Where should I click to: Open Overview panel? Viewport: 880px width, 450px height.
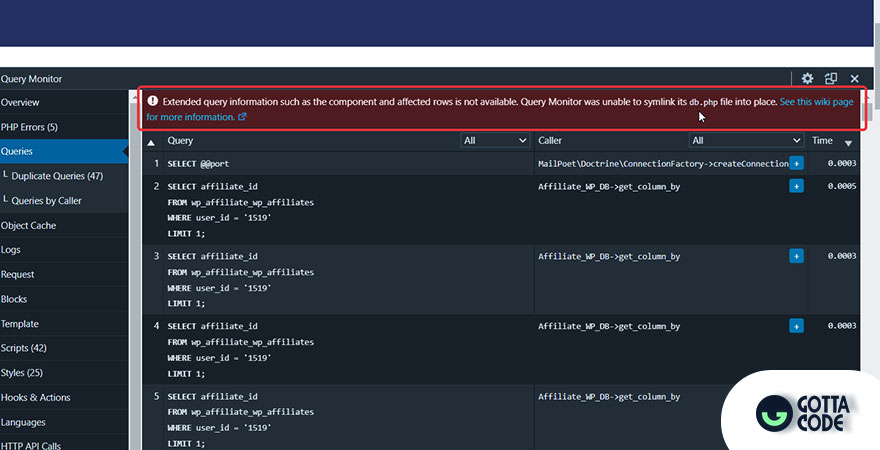click(x=63, y=103)
